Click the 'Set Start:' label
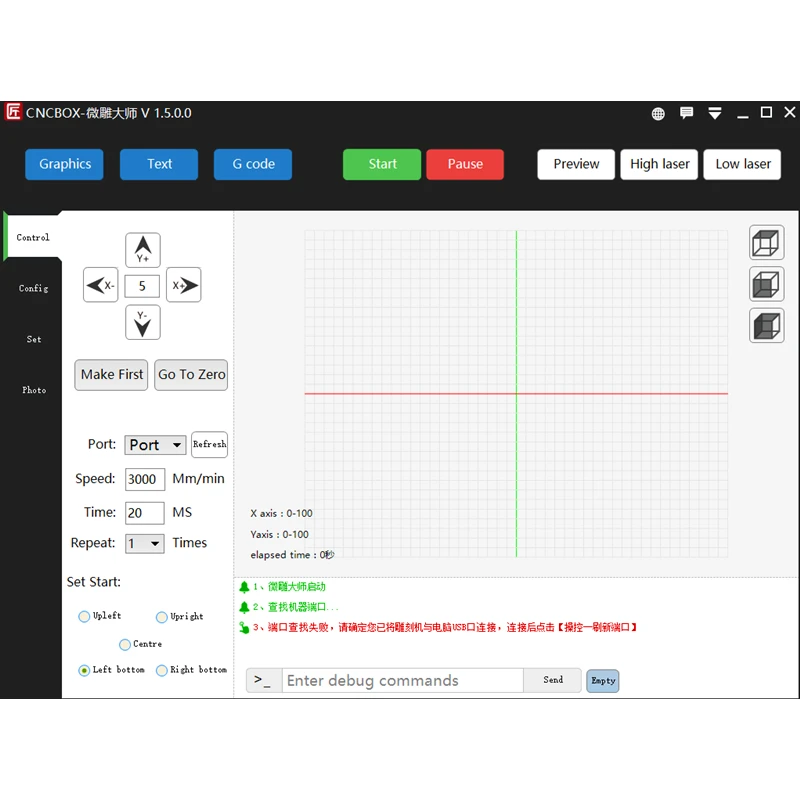 [x=93, y=582]
